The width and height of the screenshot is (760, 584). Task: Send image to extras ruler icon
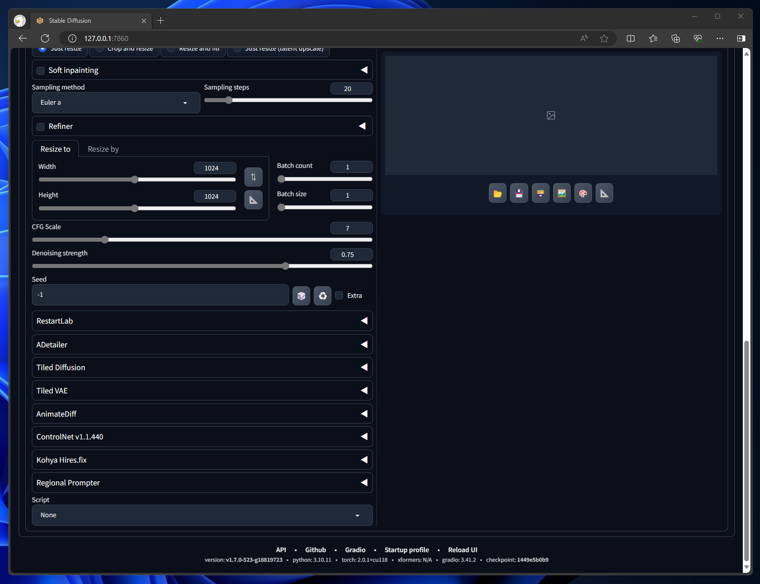tap(604, 193)
